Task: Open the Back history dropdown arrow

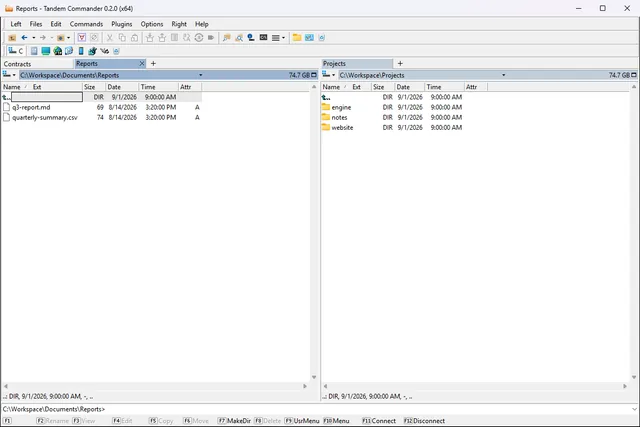Action: [x=33, y=38]
